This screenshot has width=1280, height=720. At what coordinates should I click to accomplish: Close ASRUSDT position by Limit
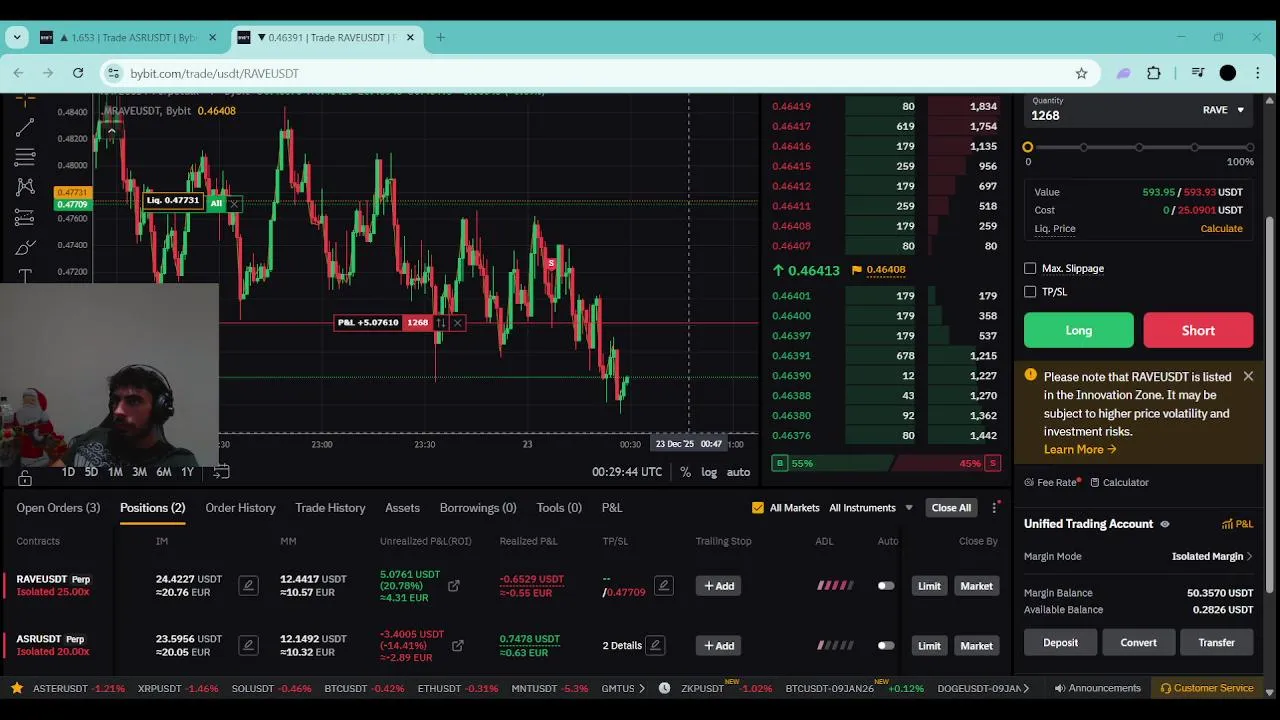tap(929, 646)
